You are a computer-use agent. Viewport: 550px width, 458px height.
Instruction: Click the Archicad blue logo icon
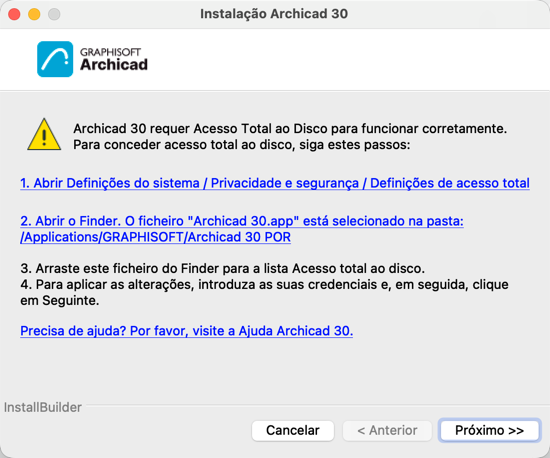pos(55,59)
